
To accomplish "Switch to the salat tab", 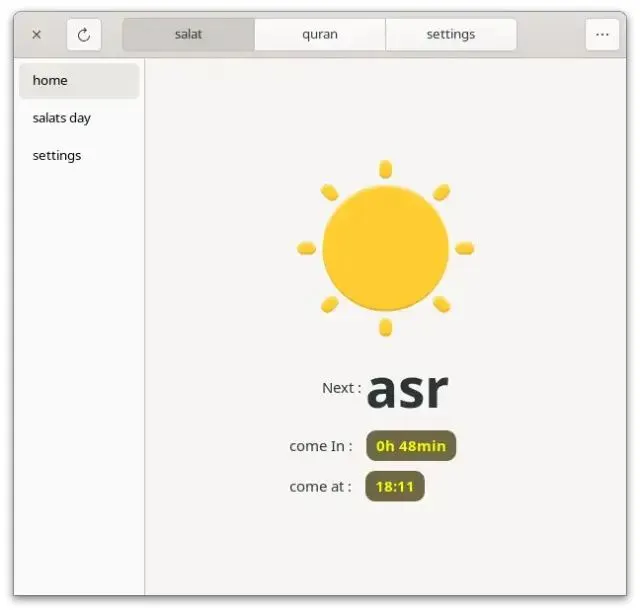I will [x=189, y=35].
